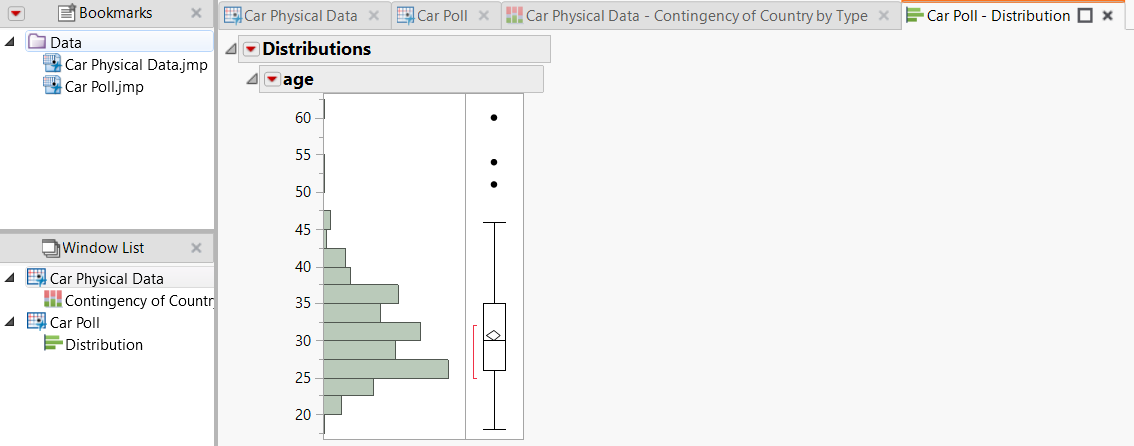
Task: Collapse the Data folder in Bookmarks
Action: [10, 42]
